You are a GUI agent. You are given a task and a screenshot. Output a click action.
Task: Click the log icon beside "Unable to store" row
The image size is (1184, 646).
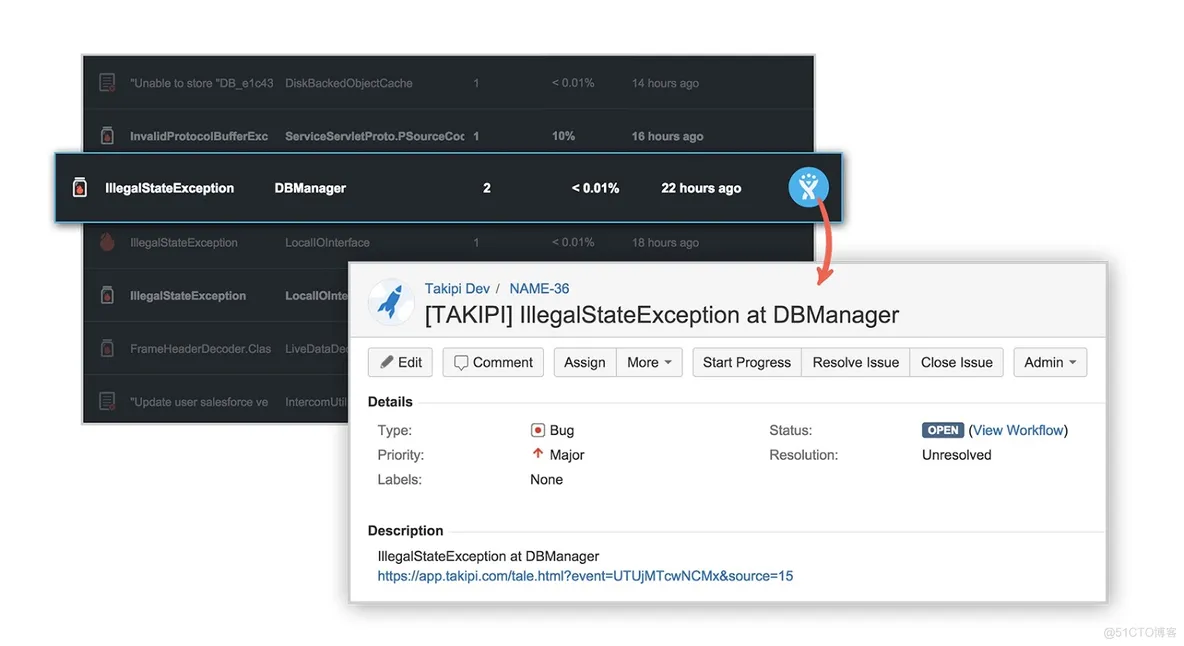tap(107, 82)
